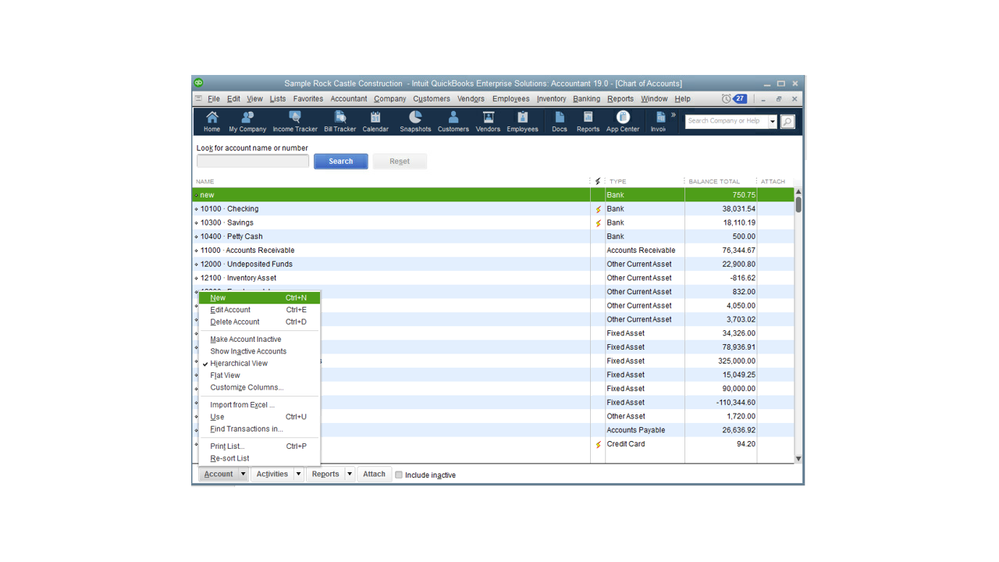
Task: Open the Banking menu
Action: click(x=586, y=99)
